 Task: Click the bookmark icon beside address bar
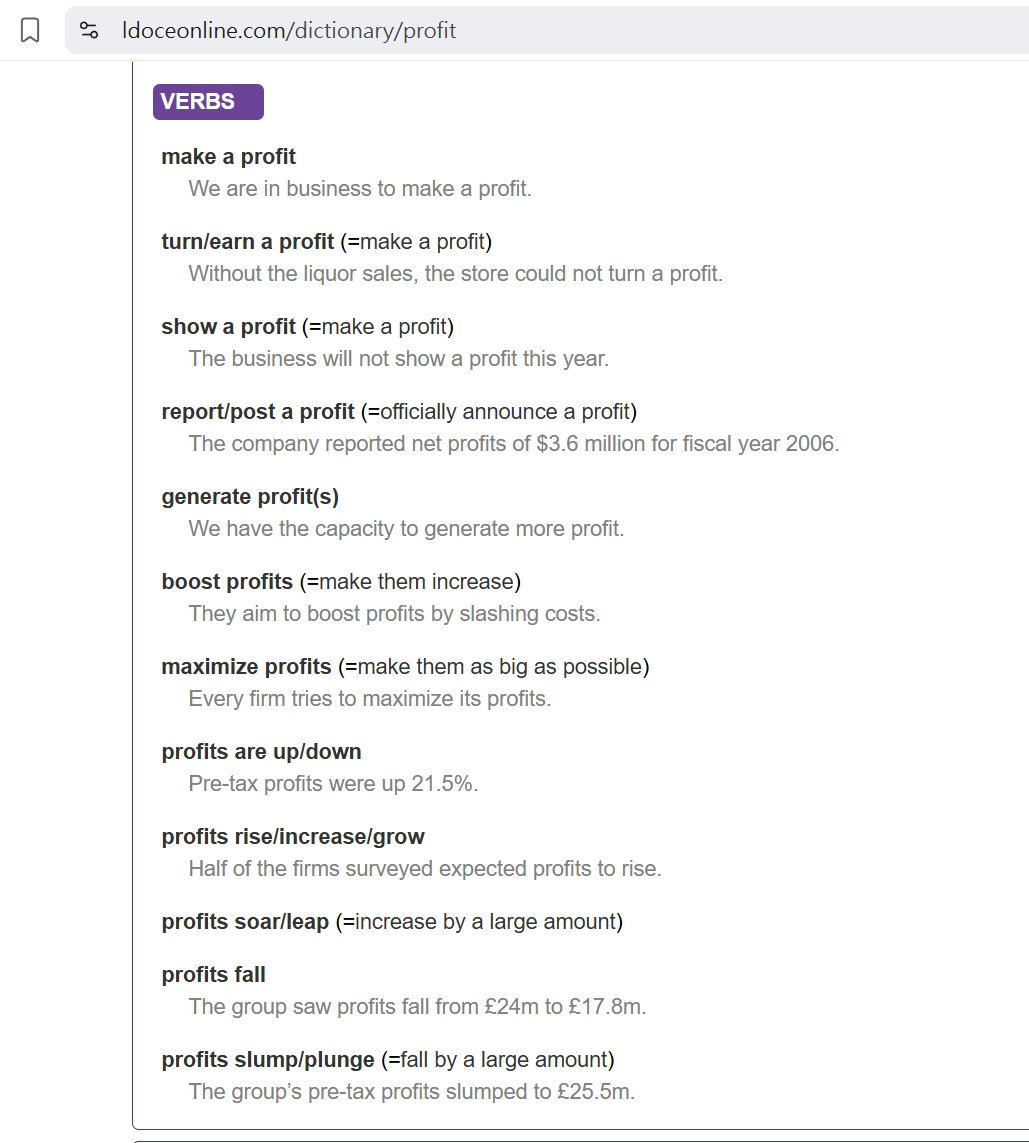tap(30, 30)
